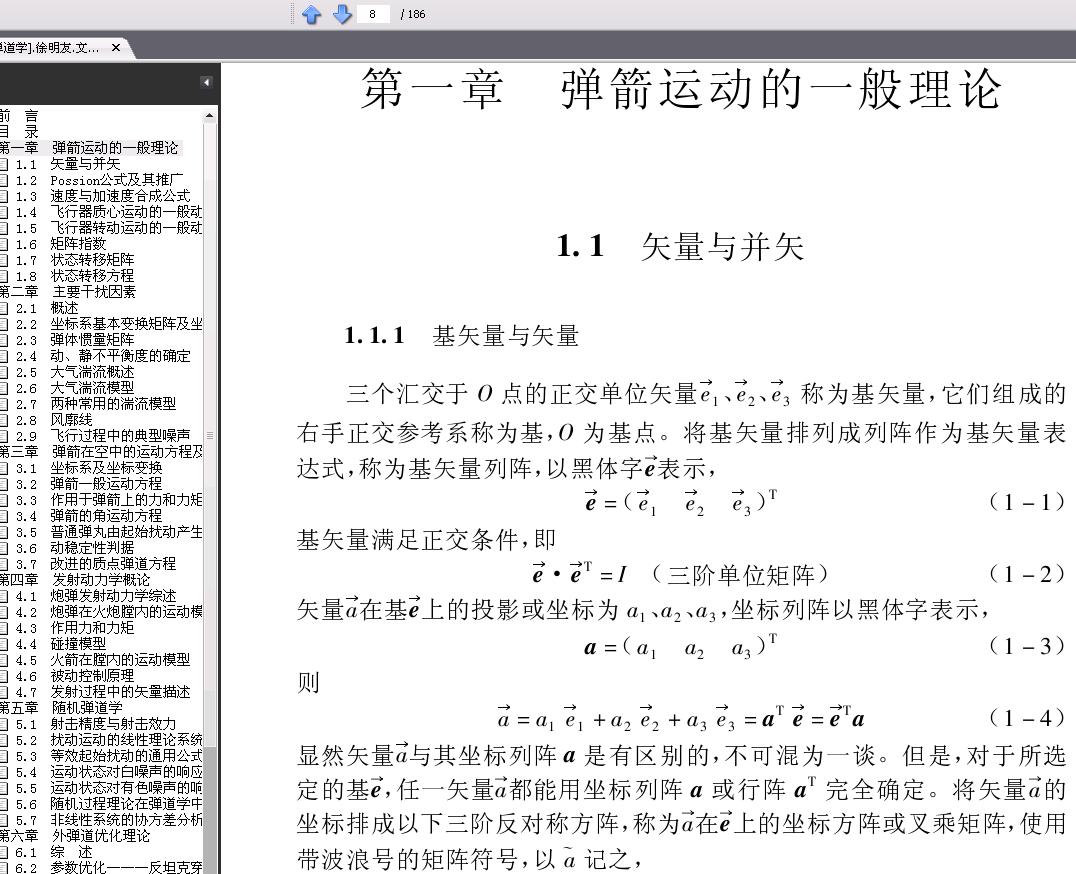
Task: Go to next page with down arrow
Action: [x=342, y=14]
